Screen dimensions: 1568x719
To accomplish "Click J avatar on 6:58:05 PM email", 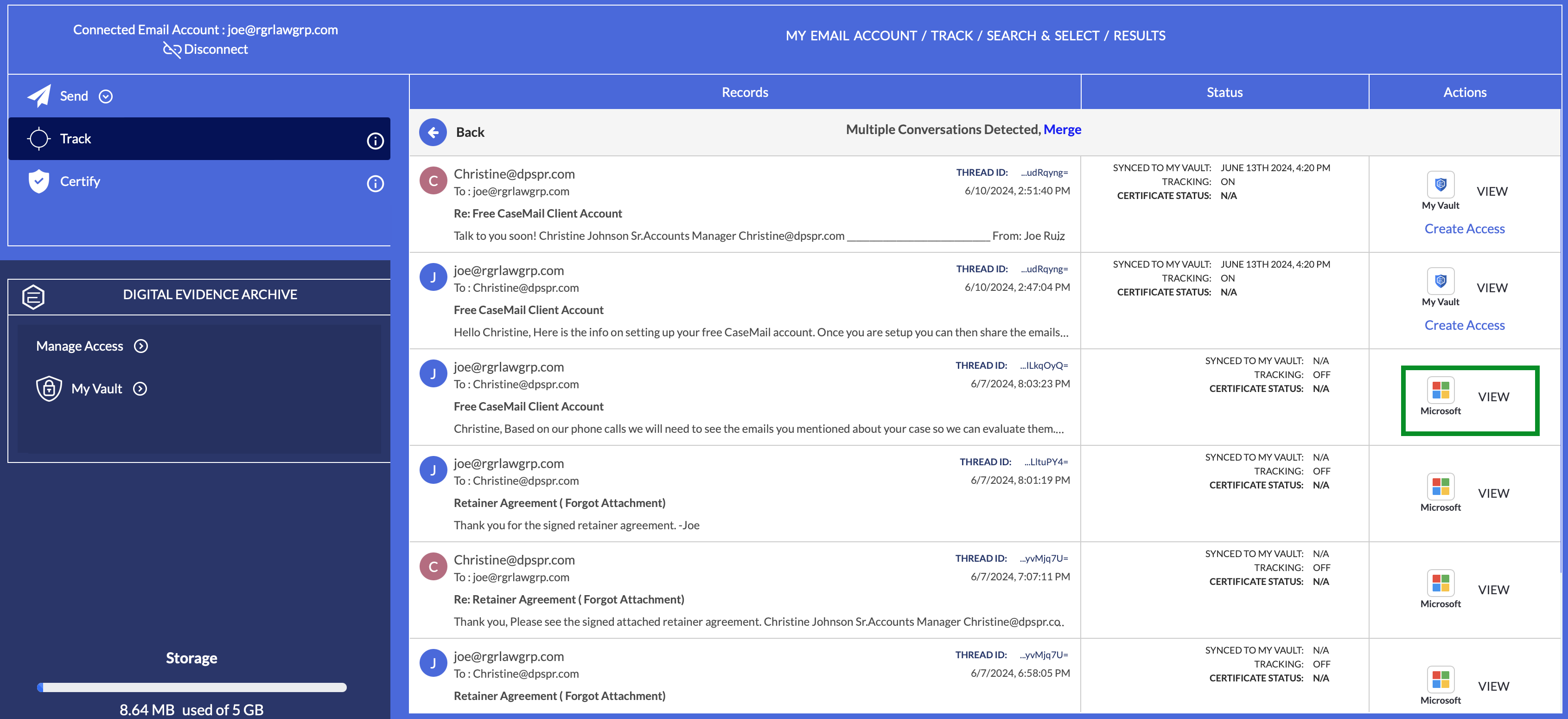I will point(433,663).
